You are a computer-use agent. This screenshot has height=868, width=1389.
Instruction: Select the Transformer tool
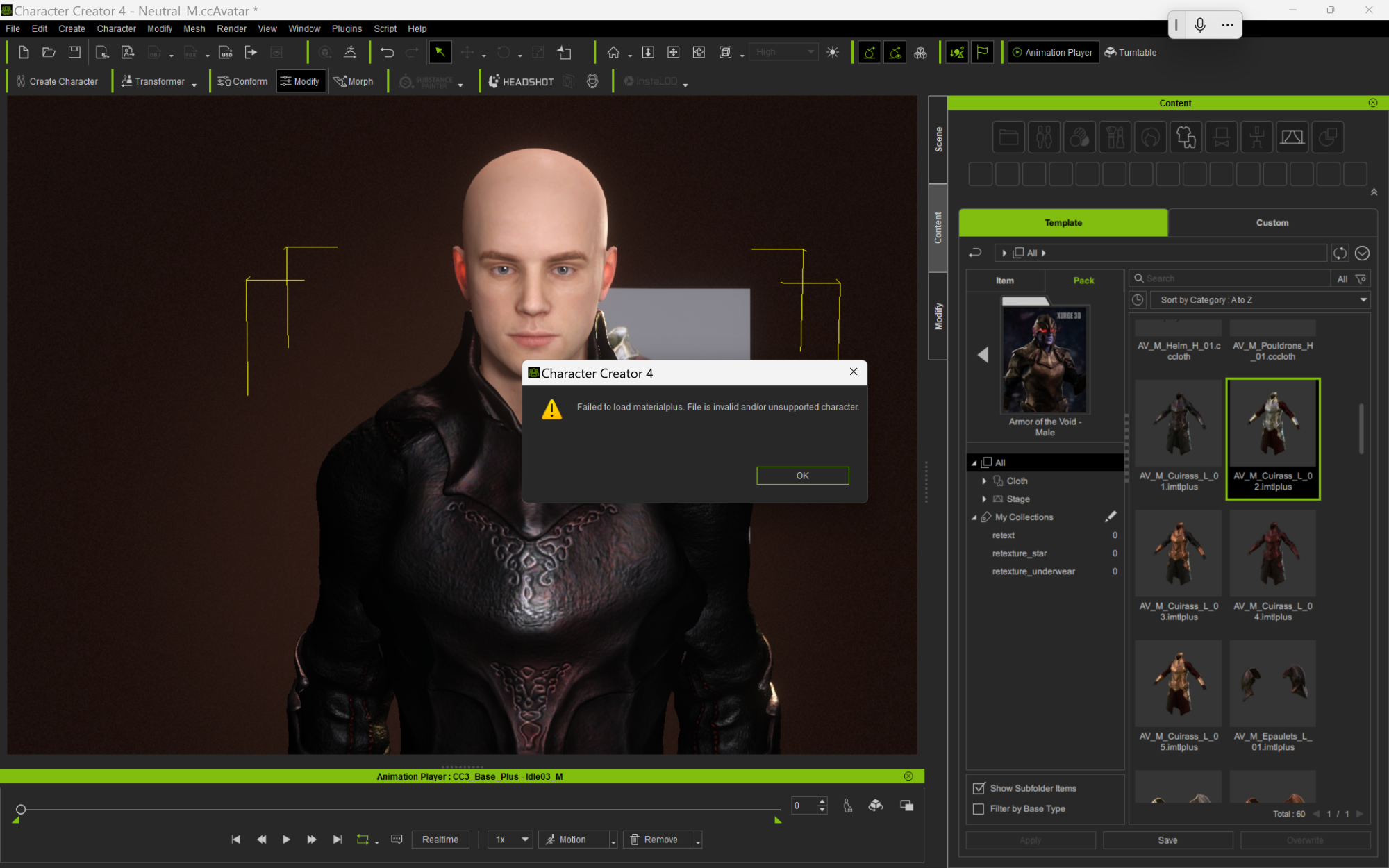pos(154,81)
